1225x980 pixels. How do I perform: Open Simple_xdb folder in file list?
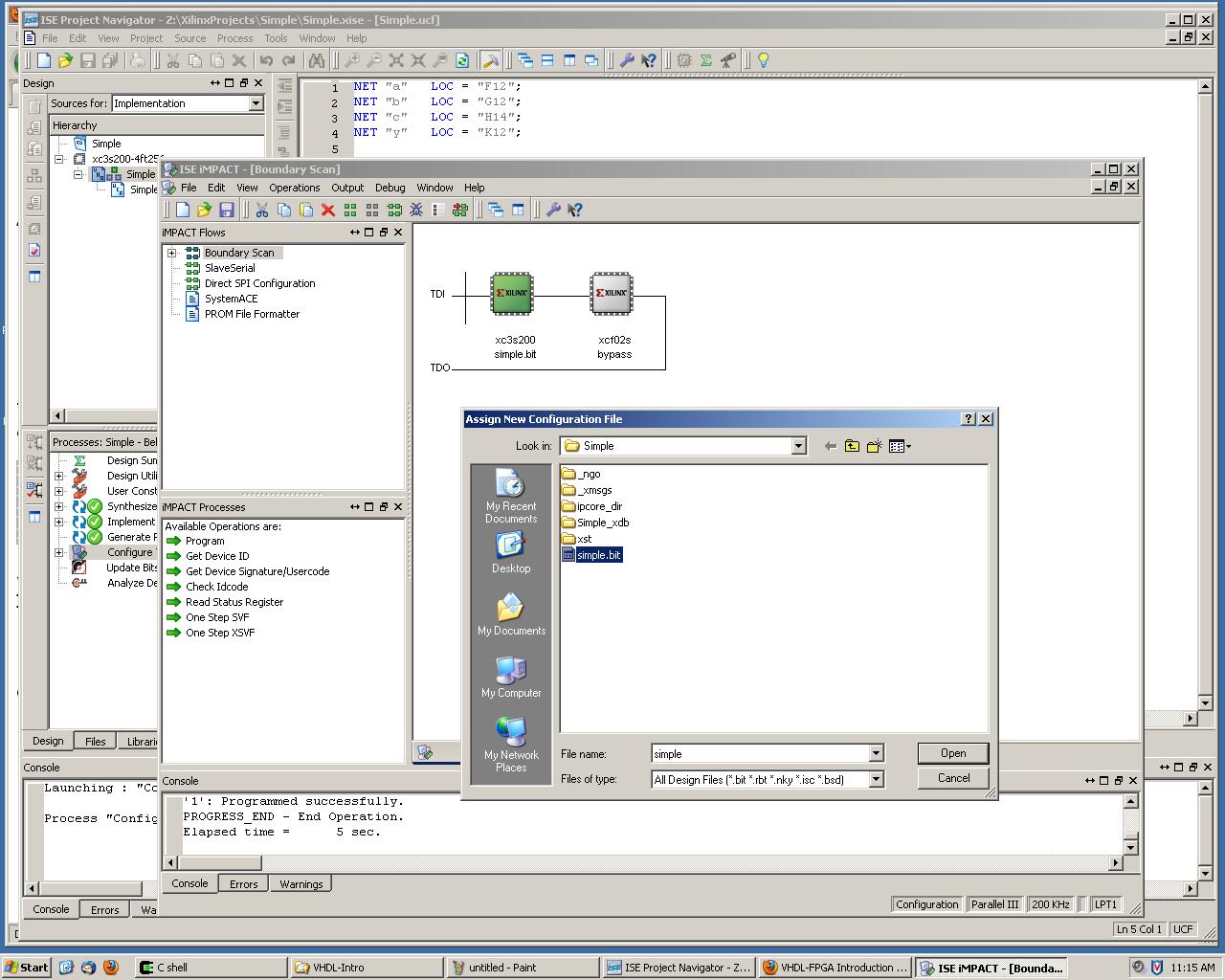595,523
